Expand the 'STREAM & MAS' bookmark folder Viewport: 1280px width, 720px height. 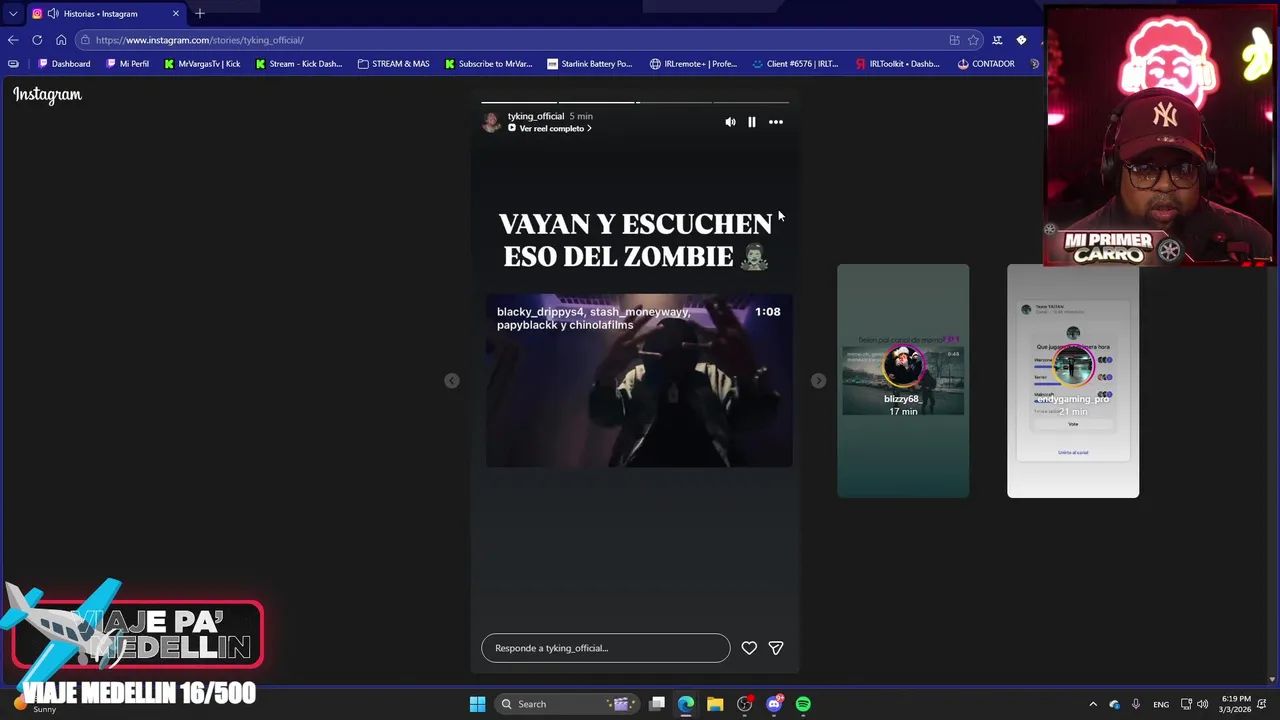coord(393,64)
